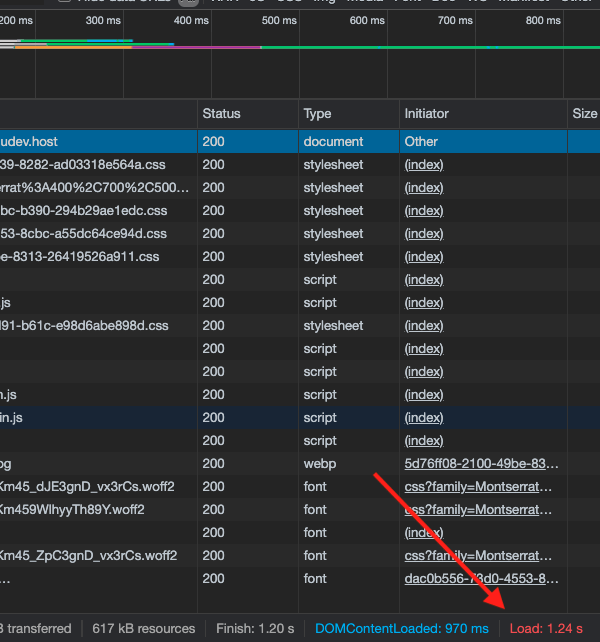Viewport: 600px width, 642px height.
Task: Click the 400 ms marker in the timeline overview
Action: 191,20
